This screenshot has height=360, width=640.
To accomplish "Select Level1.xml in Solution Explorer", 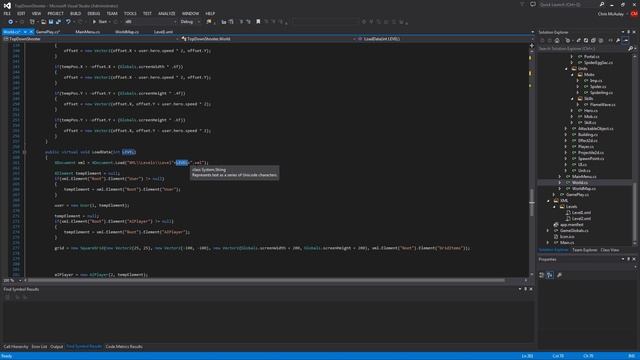I will click(581, 213).
